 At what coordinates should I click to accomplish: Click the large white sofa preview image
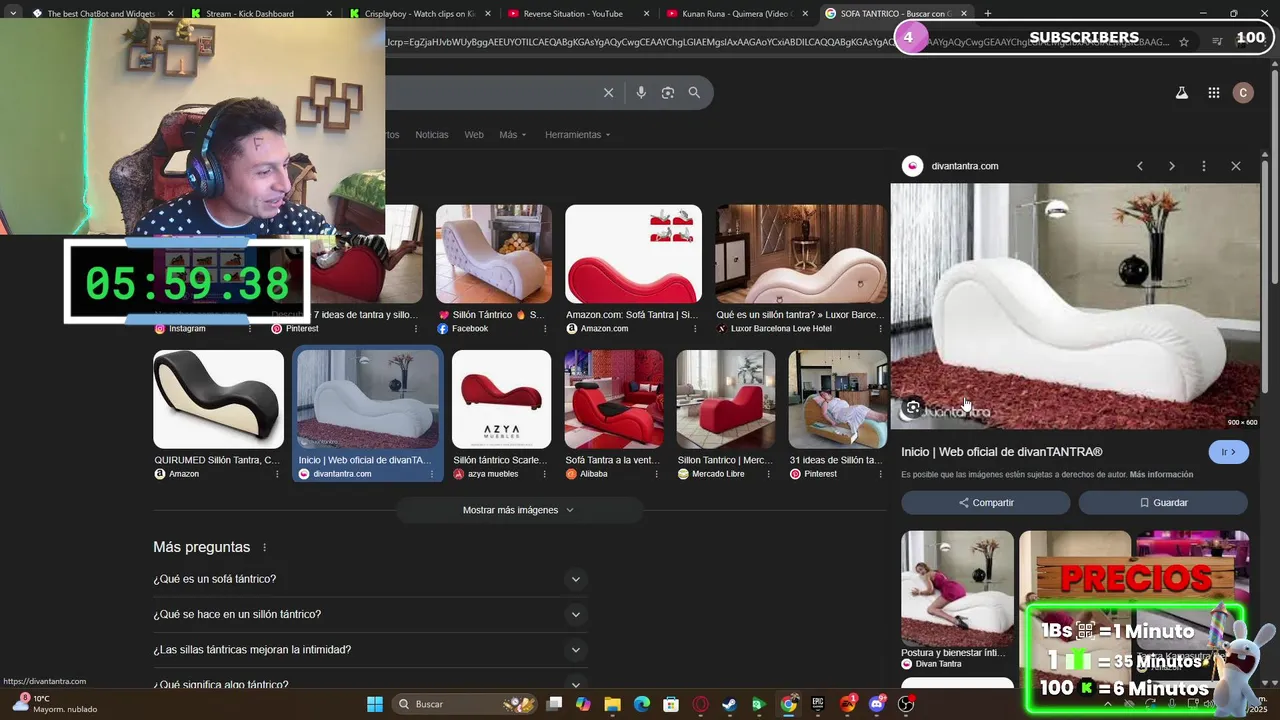pyautogui.click(x=1075, y=306)
